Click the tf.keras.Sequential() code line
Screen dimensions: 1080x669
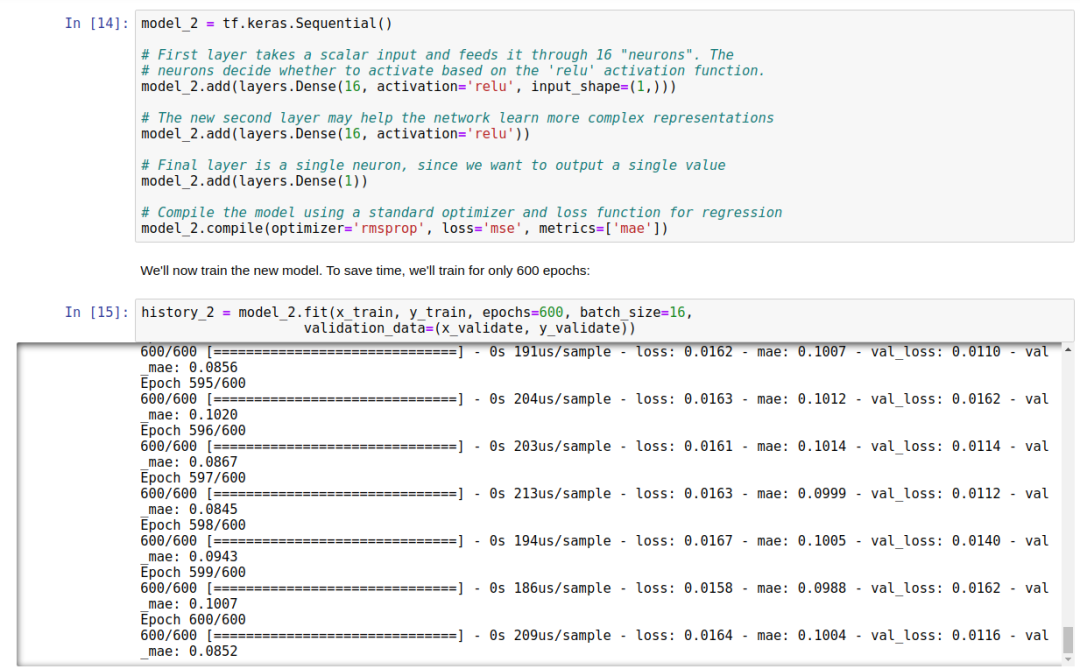coord(262,23)
